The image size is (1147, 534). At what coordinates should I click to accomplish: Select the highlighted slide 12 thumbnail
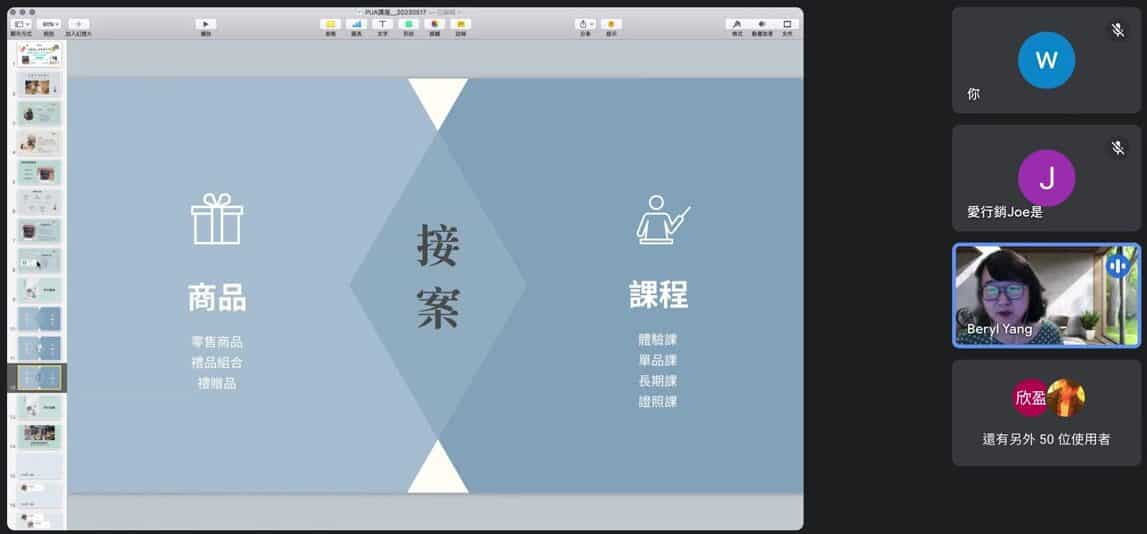coord(40,377)
